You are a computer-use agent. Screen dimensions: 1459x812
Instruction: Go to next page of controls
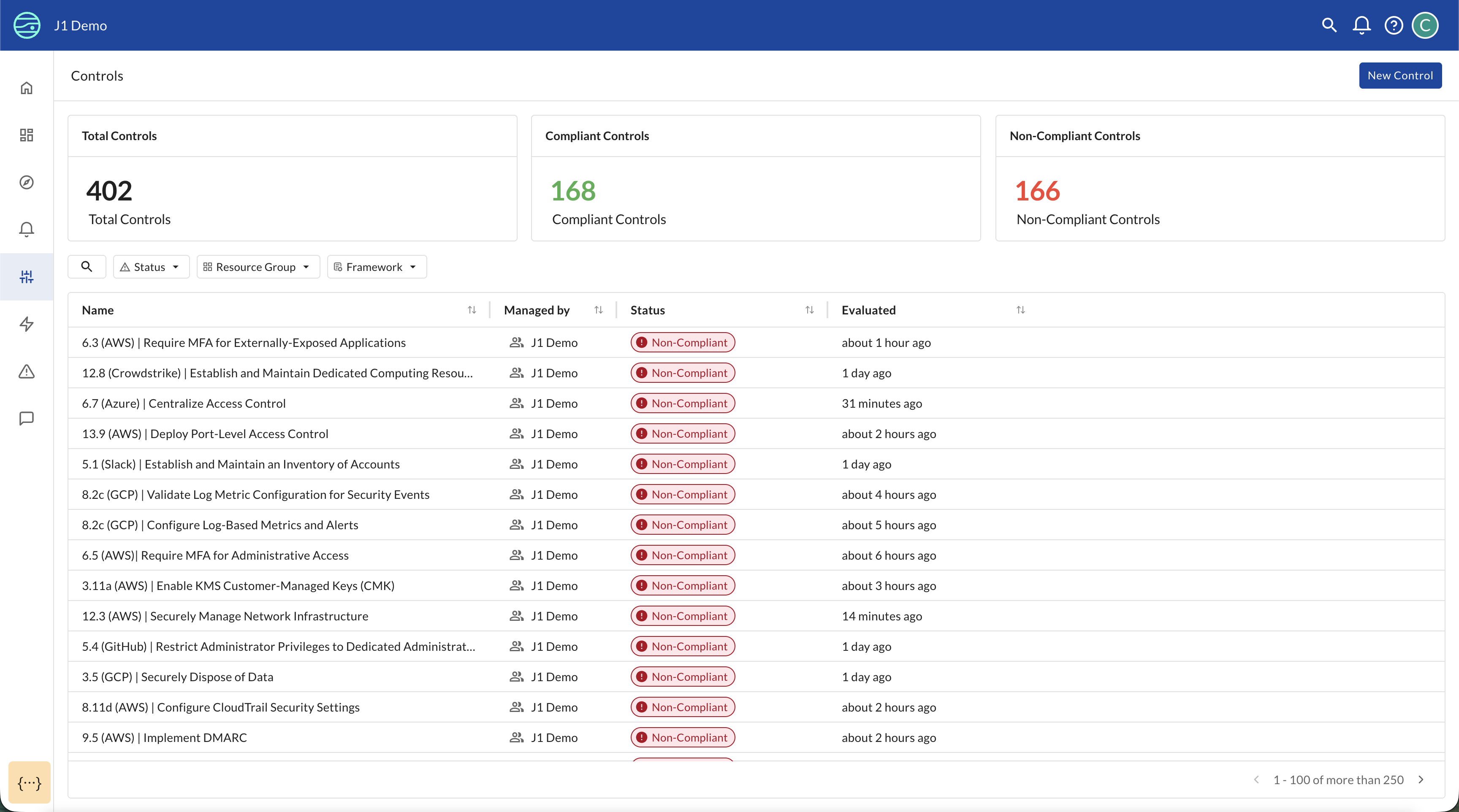1421,780
